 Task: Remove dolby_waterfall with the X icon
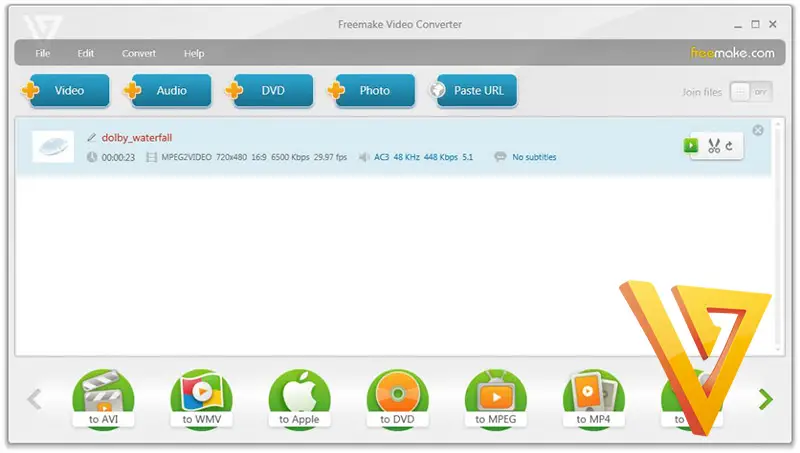(x=758, y=130)
